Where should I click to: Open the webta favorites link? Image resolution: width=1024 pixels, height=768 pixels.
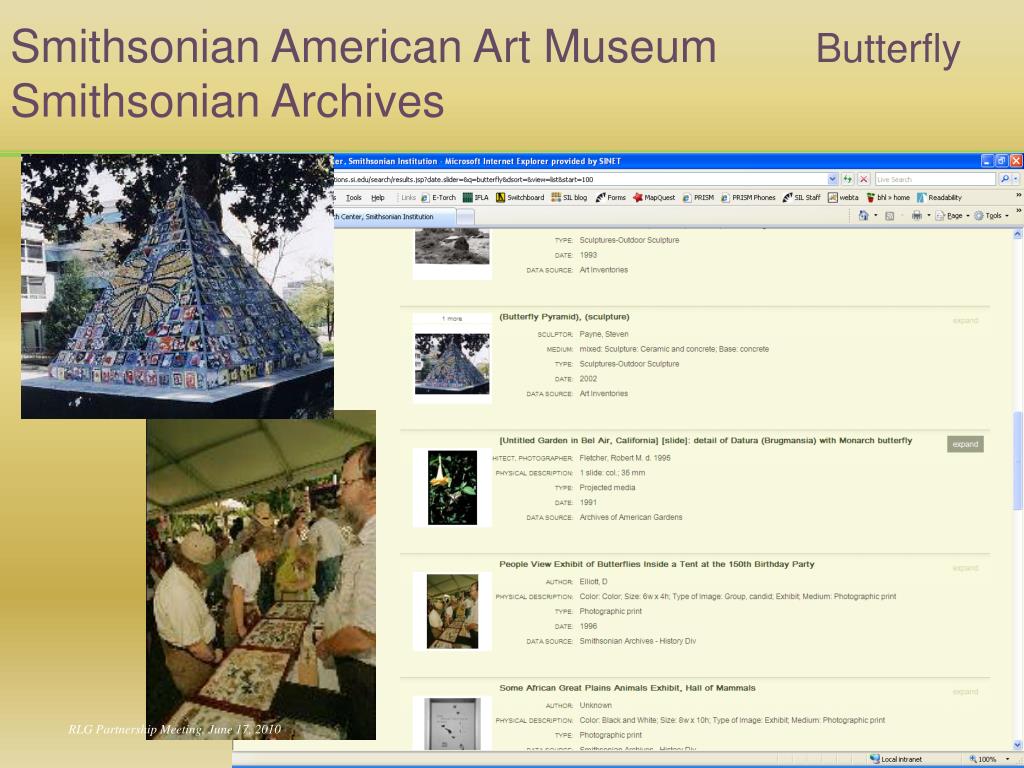click(x=843, y=197)
